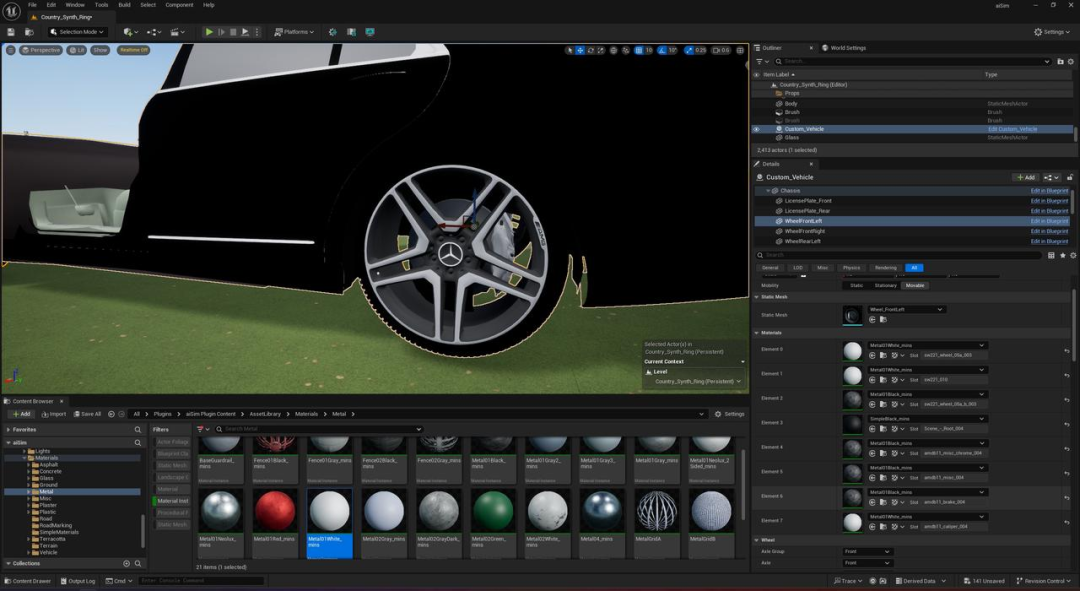
Task: Open the File menu
Action: (x=32, y=5)
